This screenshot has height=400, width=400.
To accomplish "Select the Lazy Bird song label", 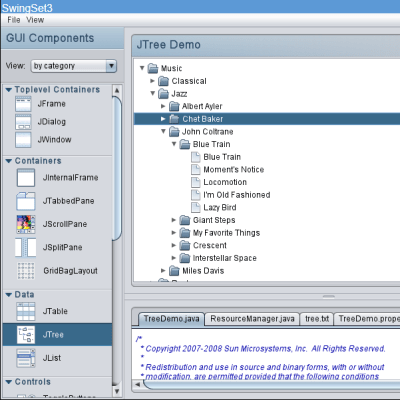I will point(220,208).
